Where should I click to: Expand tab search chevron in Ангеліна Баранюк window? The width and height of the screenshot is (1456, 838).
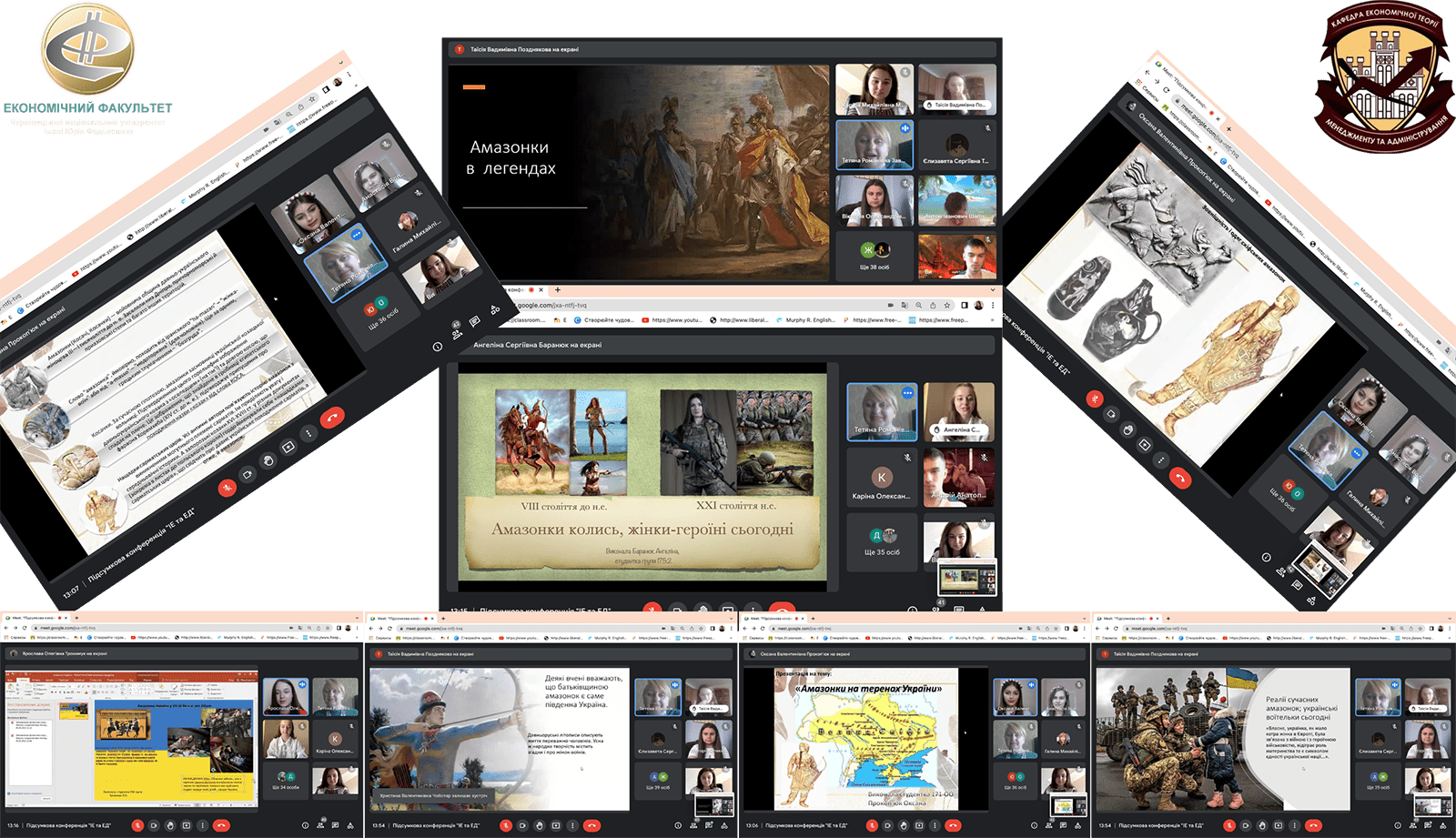tap(992, 290)
